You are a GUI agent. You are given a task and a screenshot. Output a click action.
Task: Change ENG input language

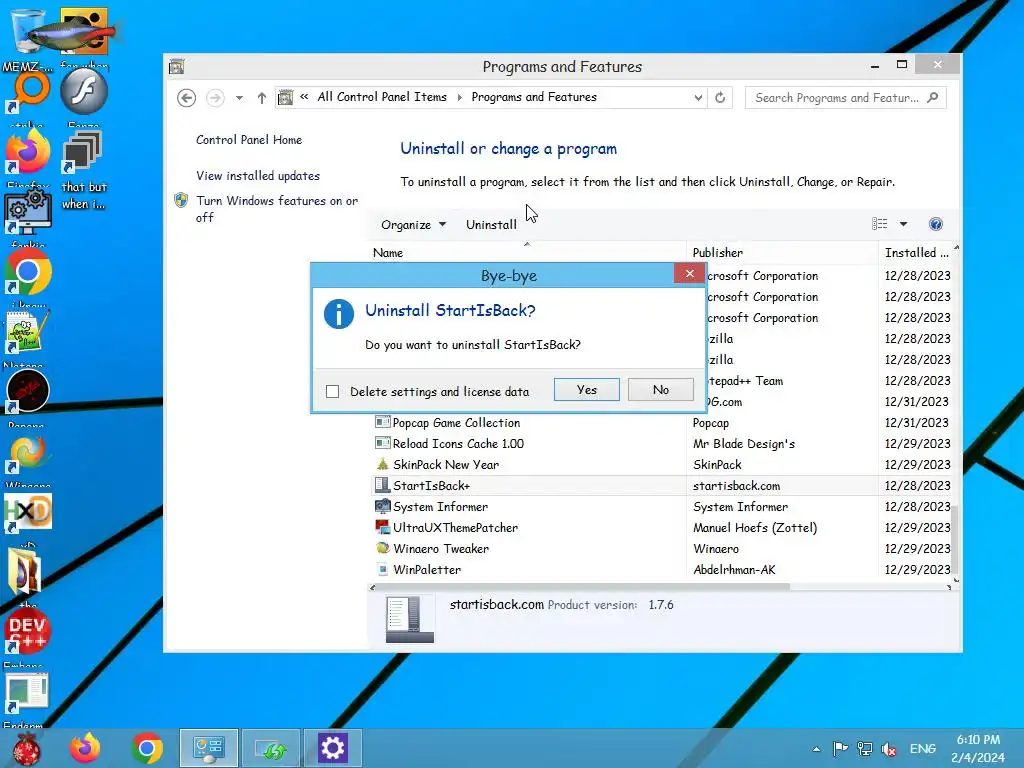(922, 749)
